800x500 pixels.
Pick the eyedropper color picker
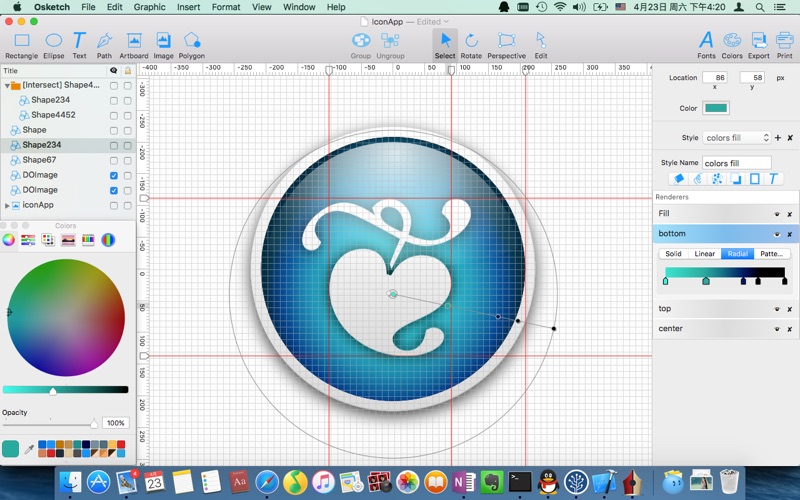[29, 449]
